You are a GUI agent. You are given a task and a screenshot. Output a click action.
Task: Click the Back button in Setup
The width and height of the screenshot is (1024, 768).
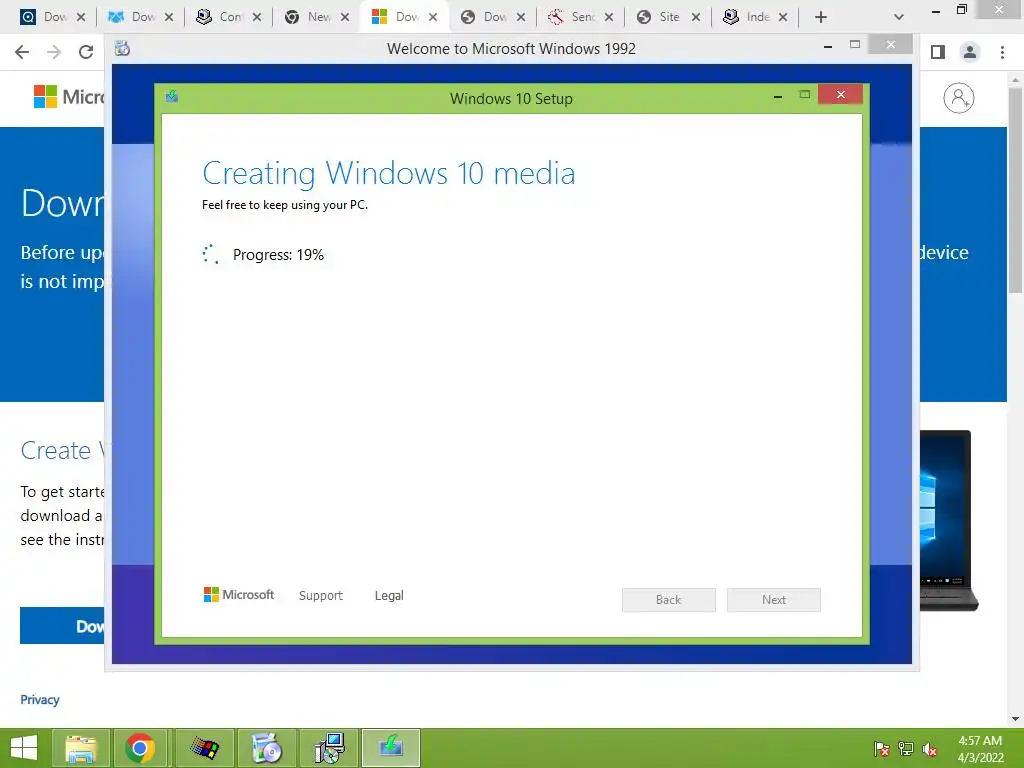tap(669, 600)
